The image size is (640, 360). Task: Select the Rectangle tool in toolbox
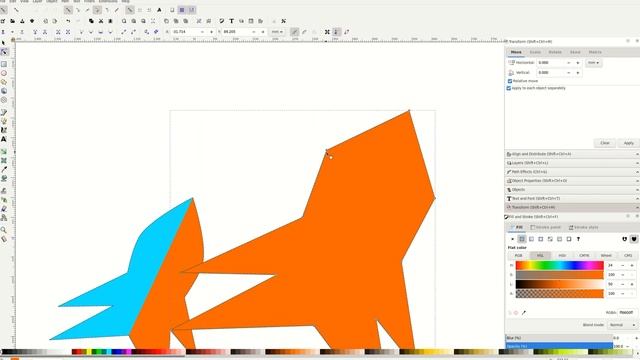4,64
